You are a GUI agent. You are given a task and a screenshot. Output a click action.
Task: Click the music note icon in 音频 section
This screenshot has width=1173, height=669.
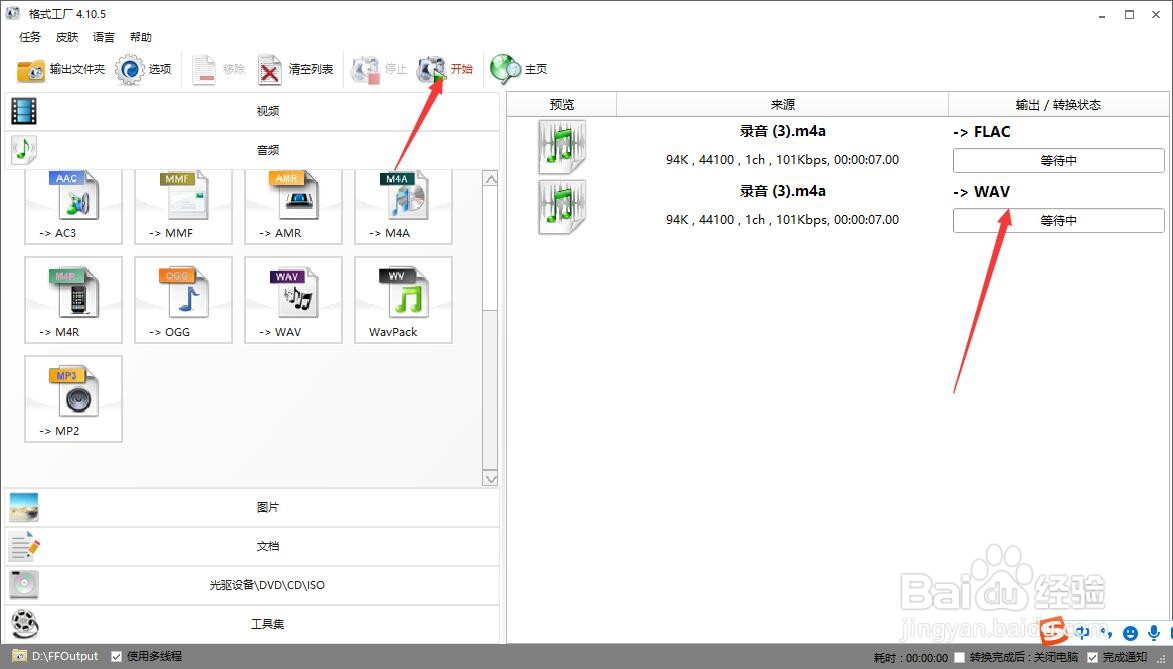(24, 150)
